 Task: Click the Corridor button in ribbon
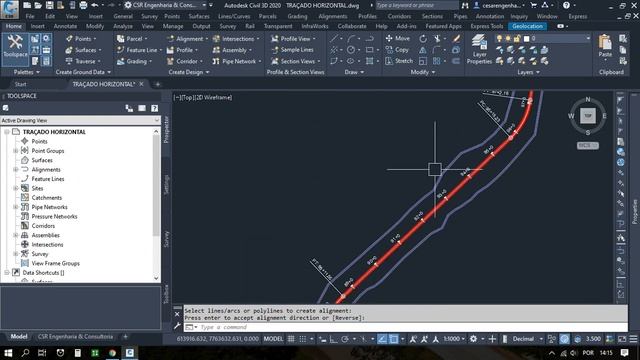(184, 61)
